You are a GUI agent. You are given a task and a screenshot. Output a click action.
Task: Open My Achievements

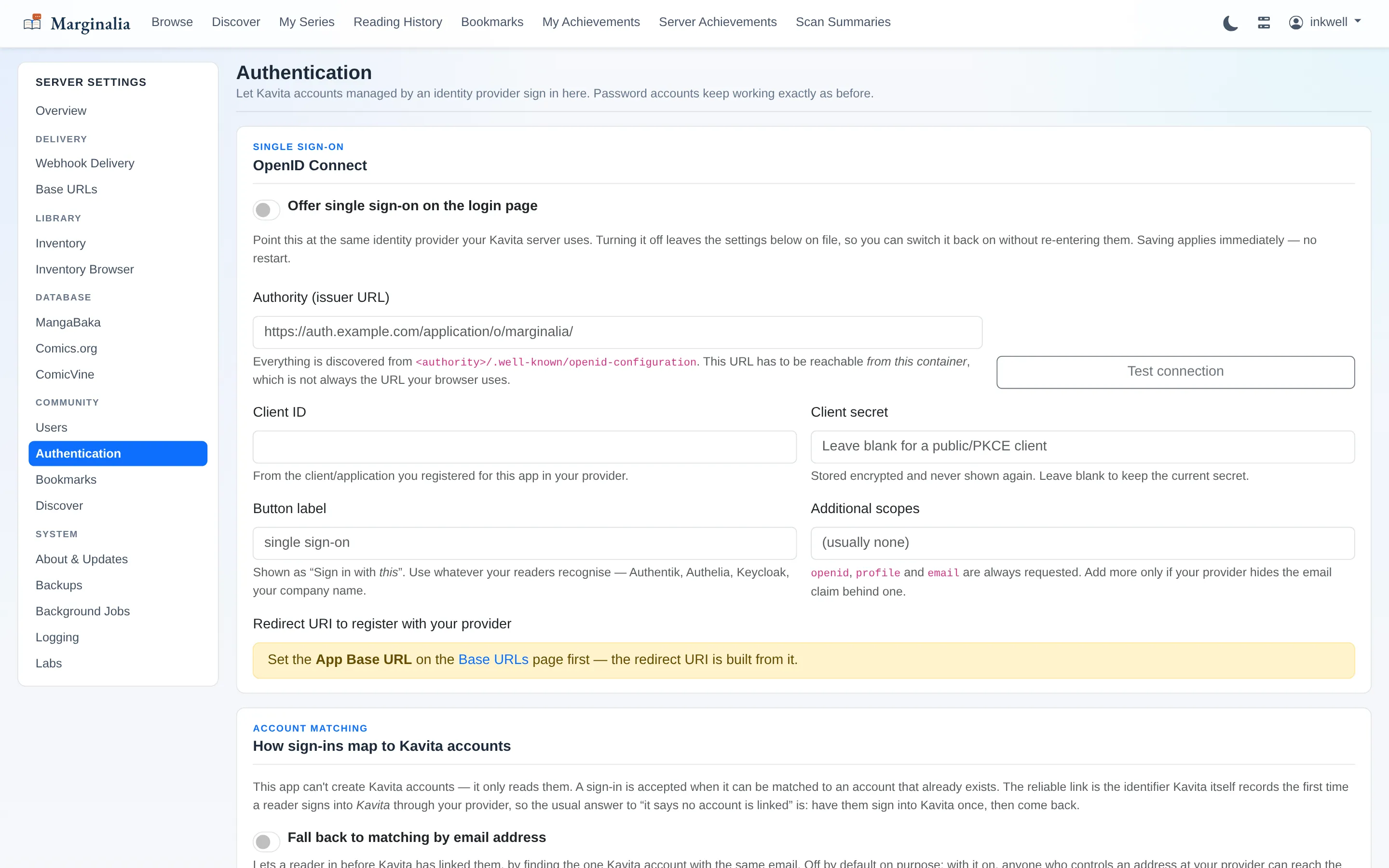[x=591, y=22]
